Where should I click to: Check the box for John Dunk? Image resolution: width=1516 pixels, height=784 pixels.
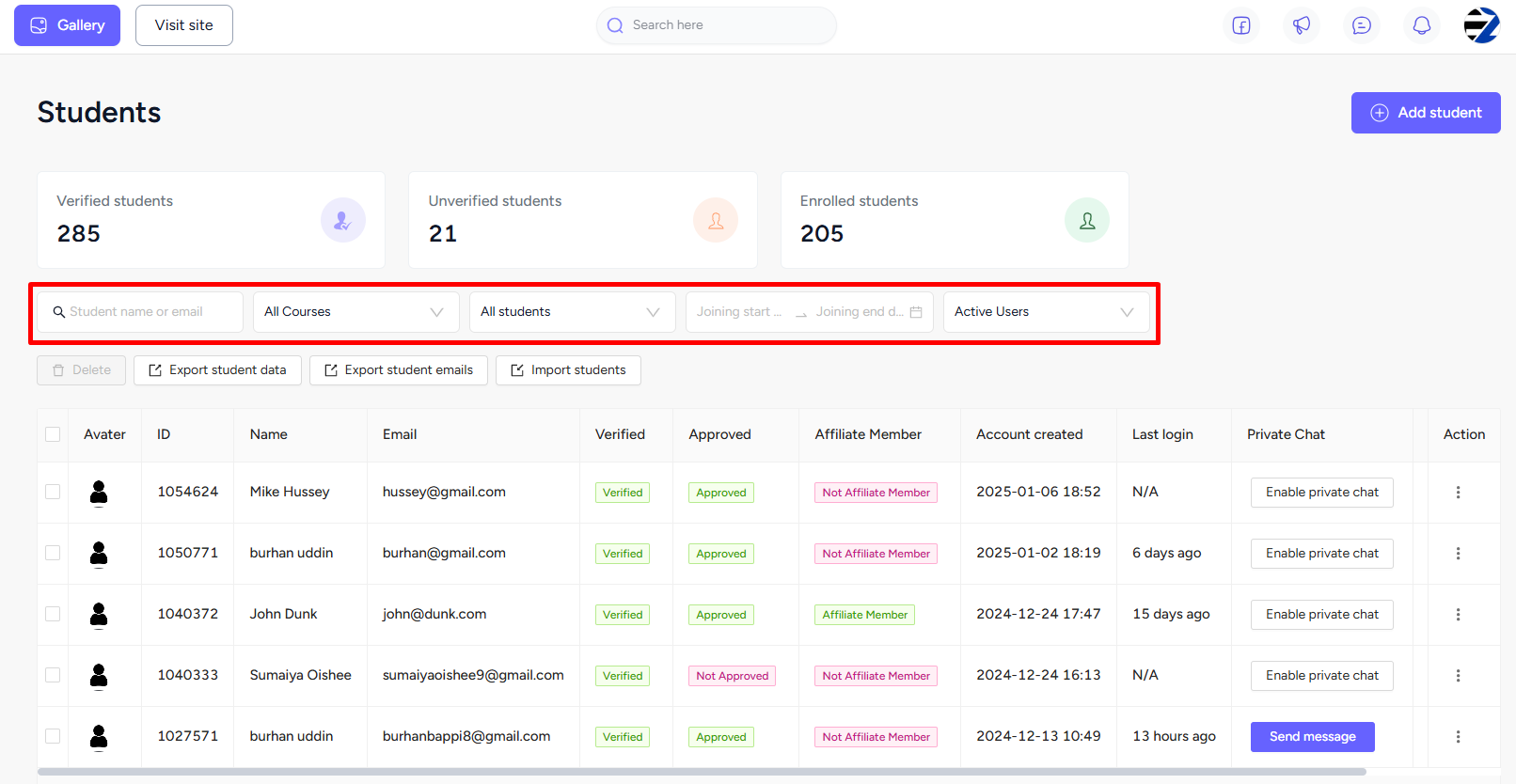pyautogui.click(x=53, y=614)
